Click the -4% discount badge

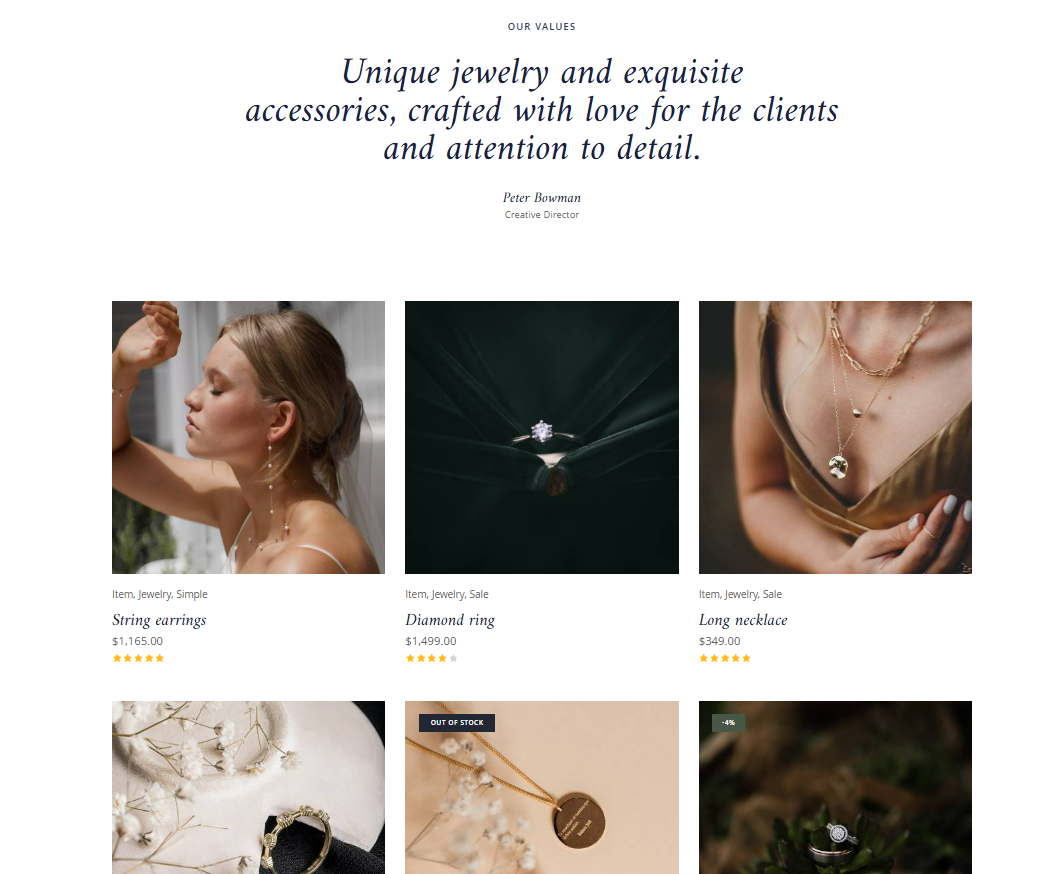point(728,723)
